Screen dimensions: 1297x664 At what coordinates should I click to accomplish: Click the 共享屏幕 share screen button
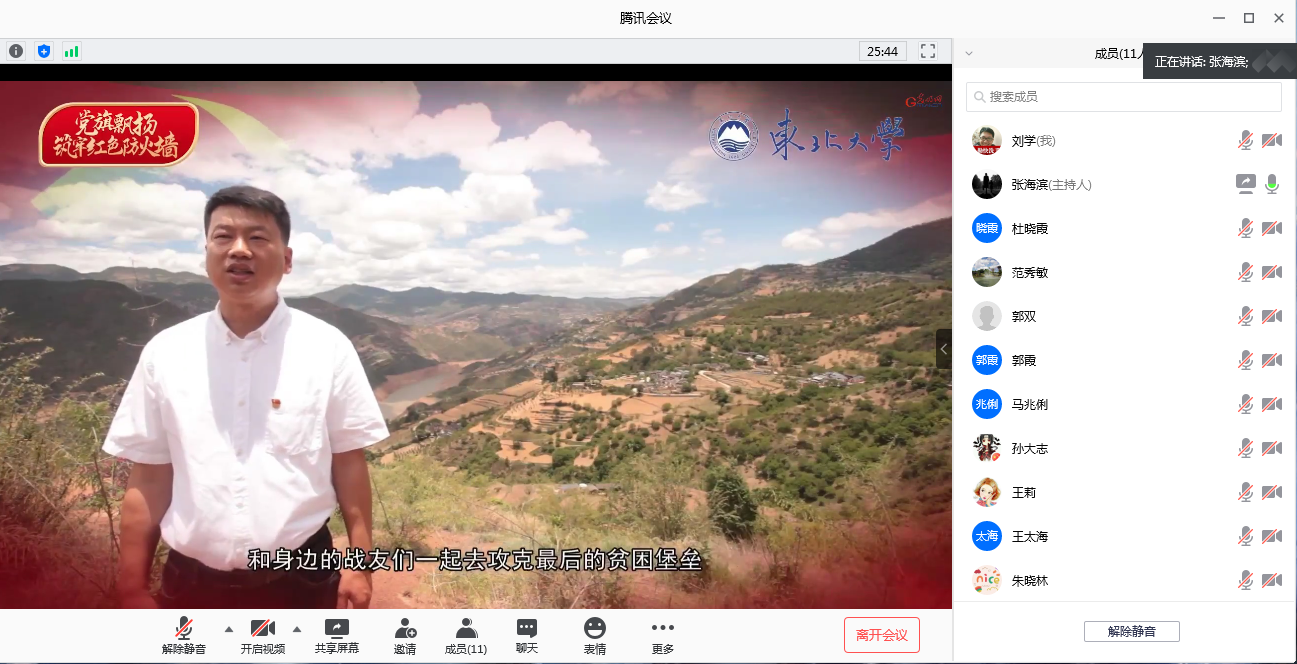[337, 635]
